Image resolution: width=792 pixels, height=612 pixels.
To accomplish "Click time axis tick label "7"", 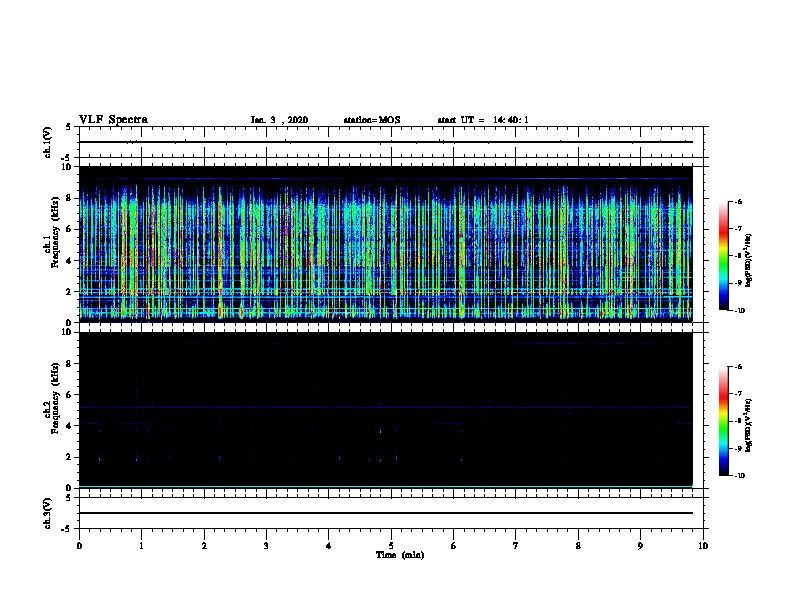I will 516,546.
